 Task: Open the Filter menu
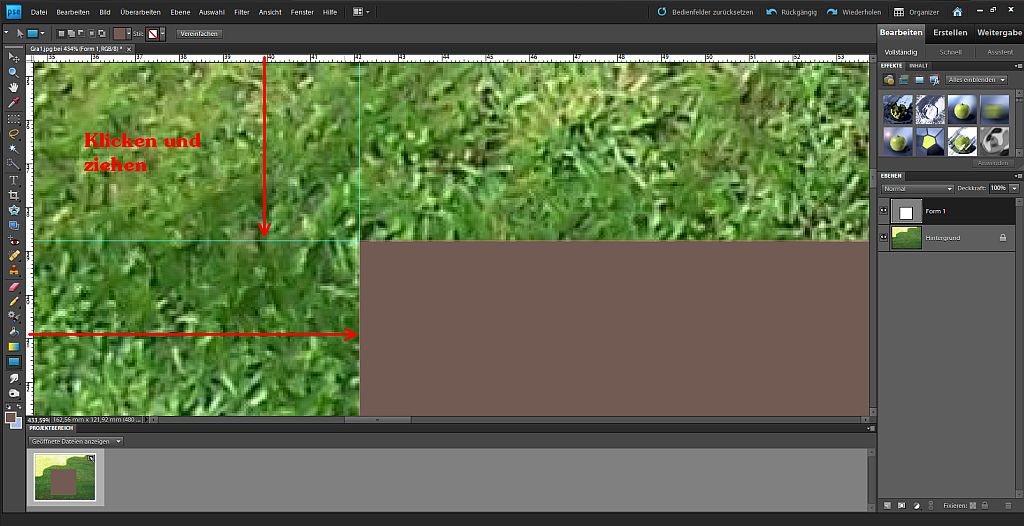[242, 12]
